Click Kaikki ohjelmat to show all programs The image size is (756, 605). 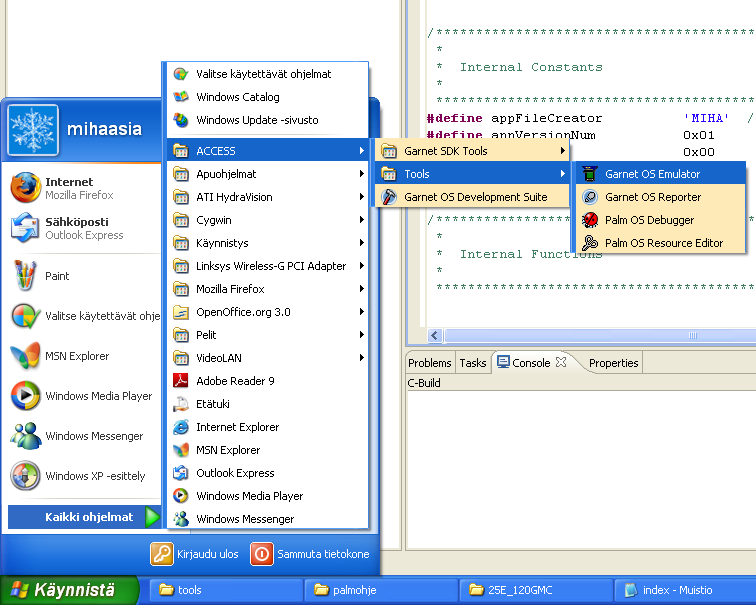coord(84,517)
